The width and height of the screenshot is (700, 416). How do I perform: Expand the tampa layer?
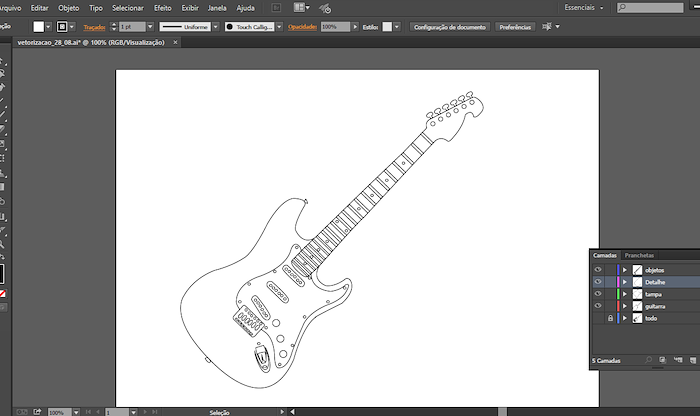[x=625, y=294]
